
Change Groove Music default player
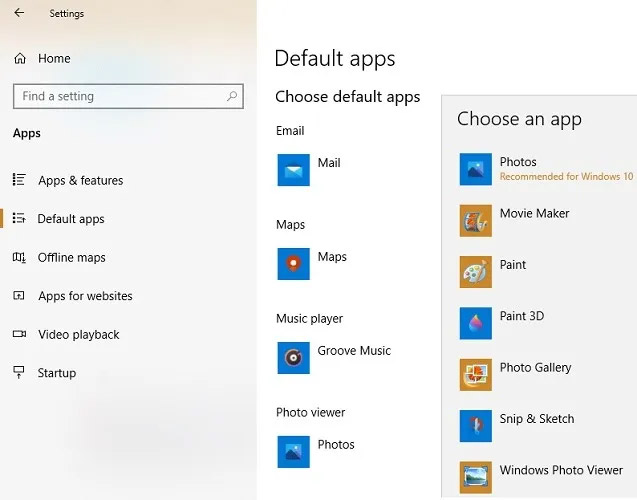click(x=354, y=351)
